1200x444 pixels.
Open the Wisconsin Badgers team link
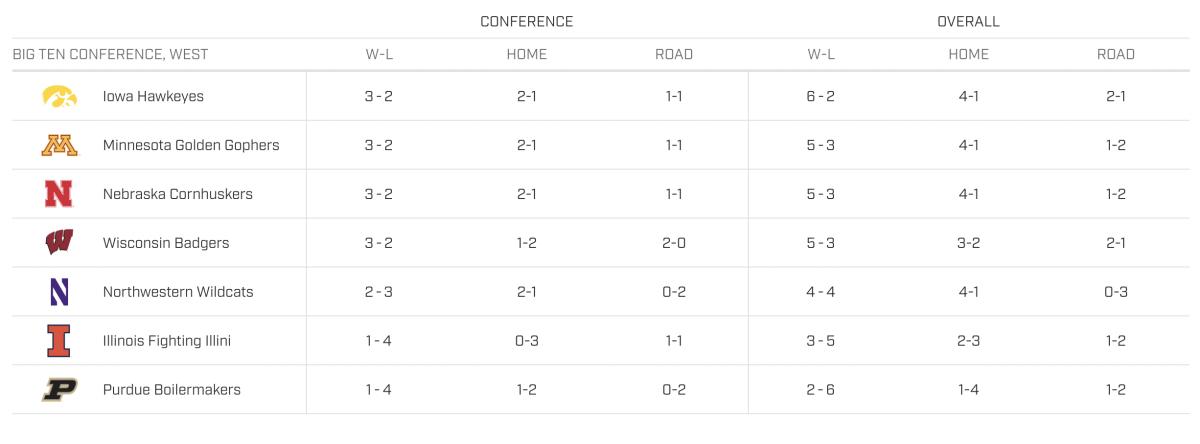pos(166,243)
